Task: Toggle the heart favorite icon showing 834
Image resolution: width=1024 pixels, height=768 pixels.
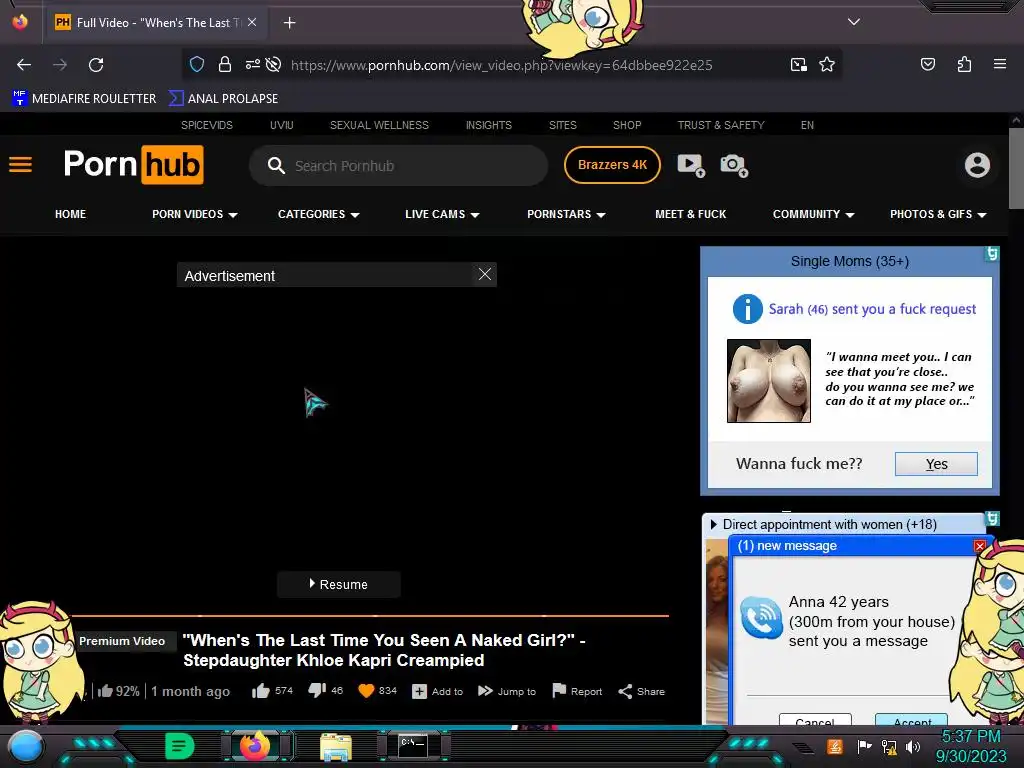Action: coord(366,690)
